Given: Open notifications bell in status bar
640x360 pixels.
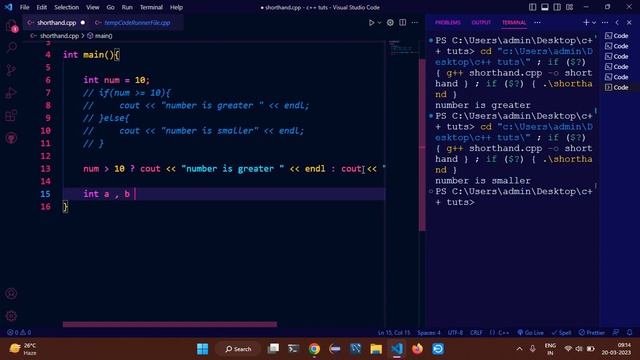Looking at the screenshot, I should click(x=630, y=333).
